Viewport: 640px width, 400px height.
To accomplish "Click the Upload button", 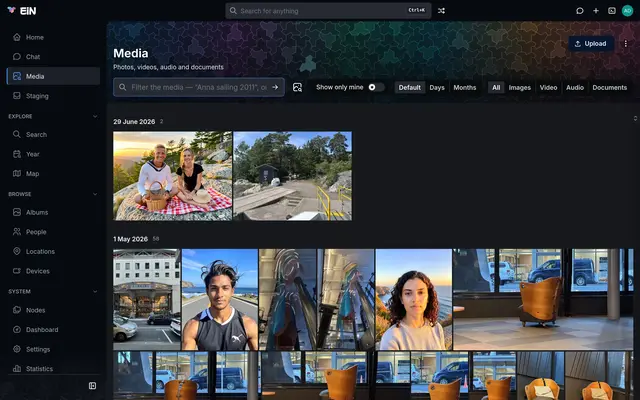I will 591,44.
